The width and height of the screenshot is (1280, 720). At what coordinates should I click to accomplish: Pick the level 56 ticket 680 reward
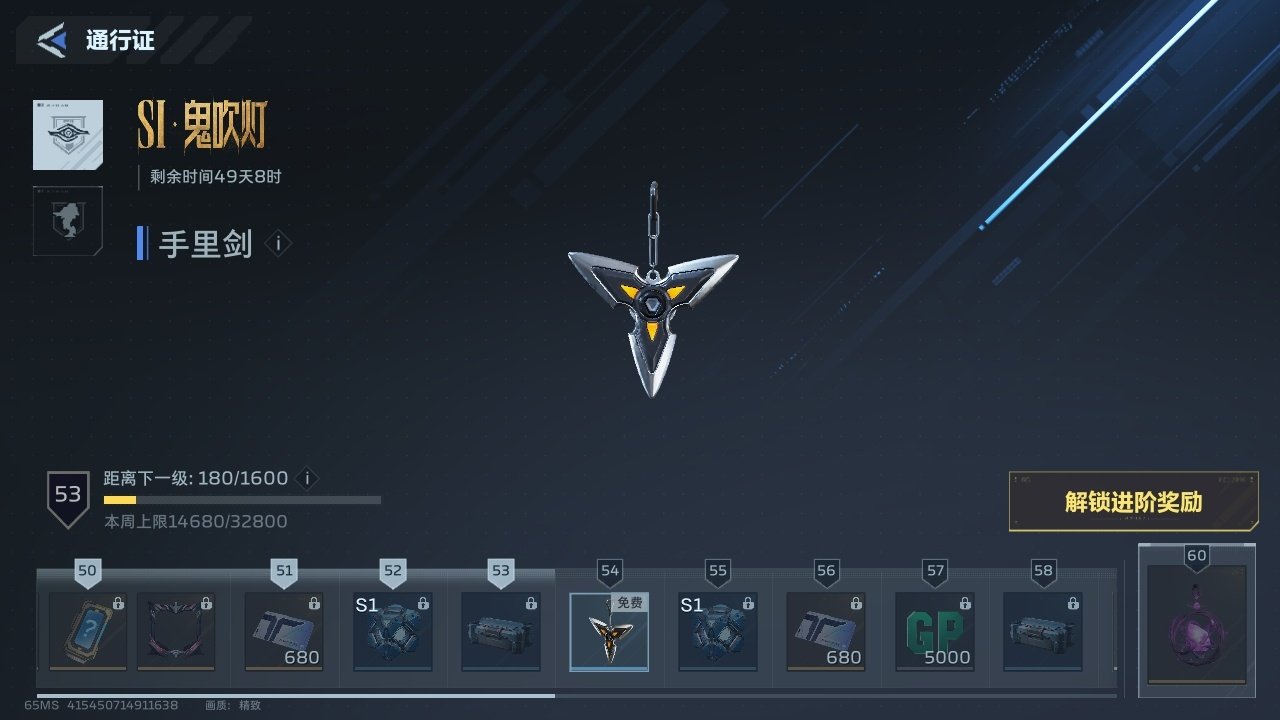pyautogui.click(x=826, y=631)
